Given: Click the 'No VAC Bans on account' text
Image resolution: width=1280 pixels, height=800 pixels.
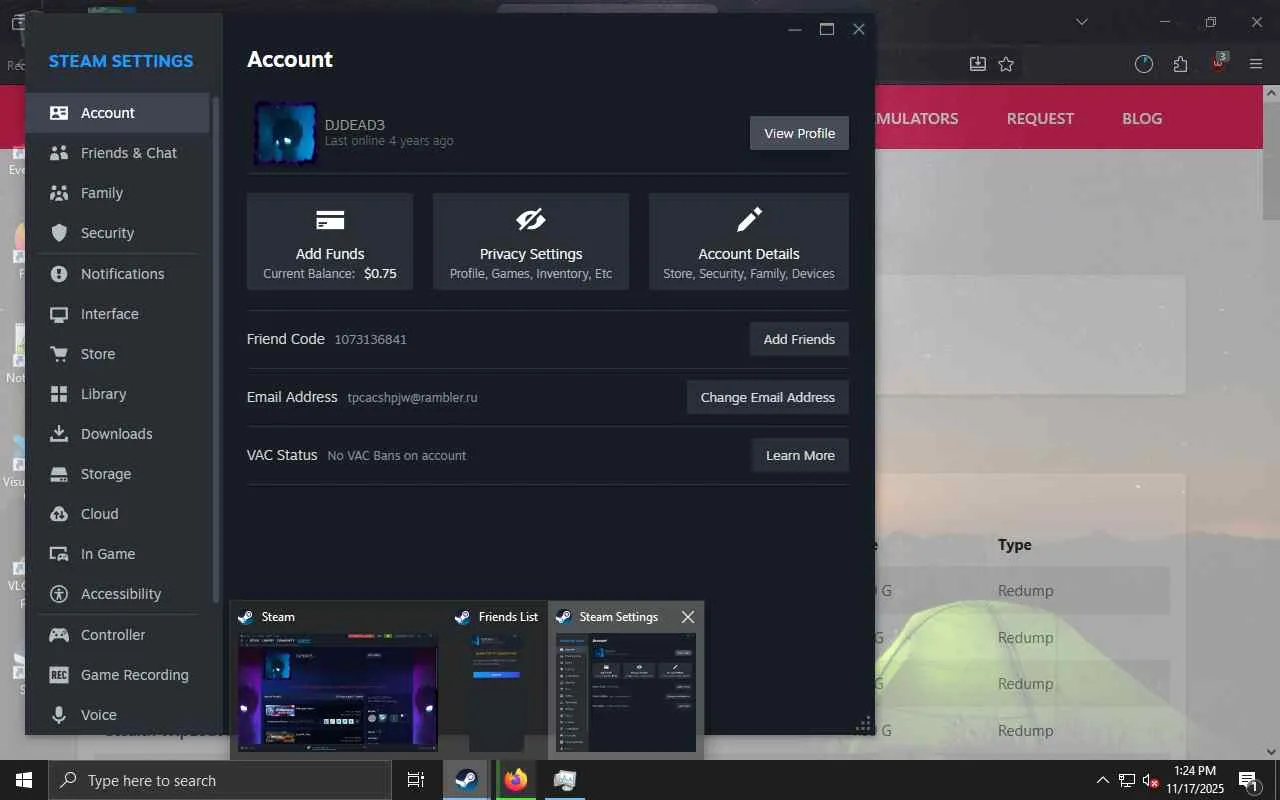Looking at the screenshot, I should [397, 455].
